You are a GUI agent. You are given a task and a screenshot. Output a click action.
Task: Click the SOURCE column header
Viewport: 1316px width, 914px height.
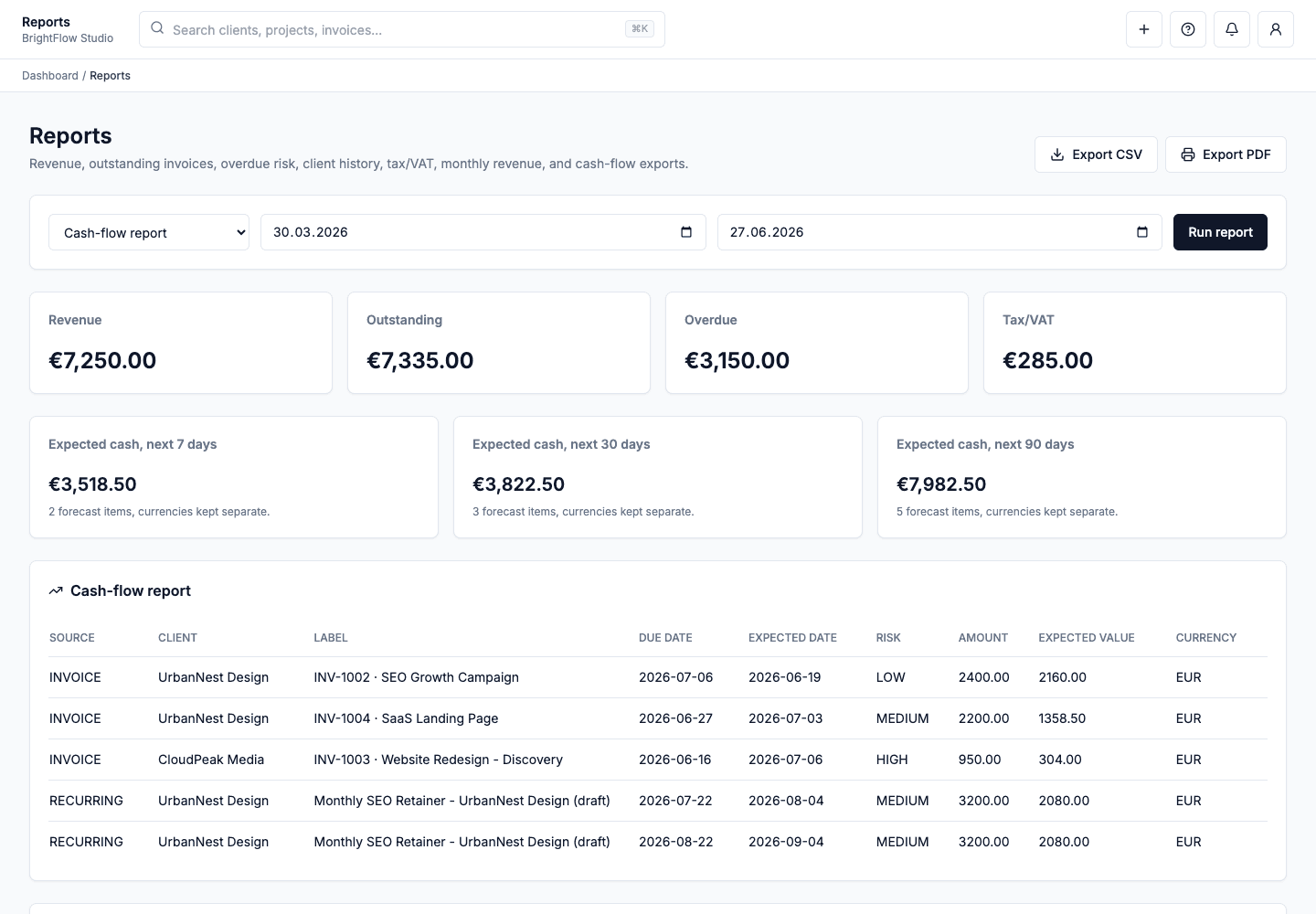(x=72, y=638)
